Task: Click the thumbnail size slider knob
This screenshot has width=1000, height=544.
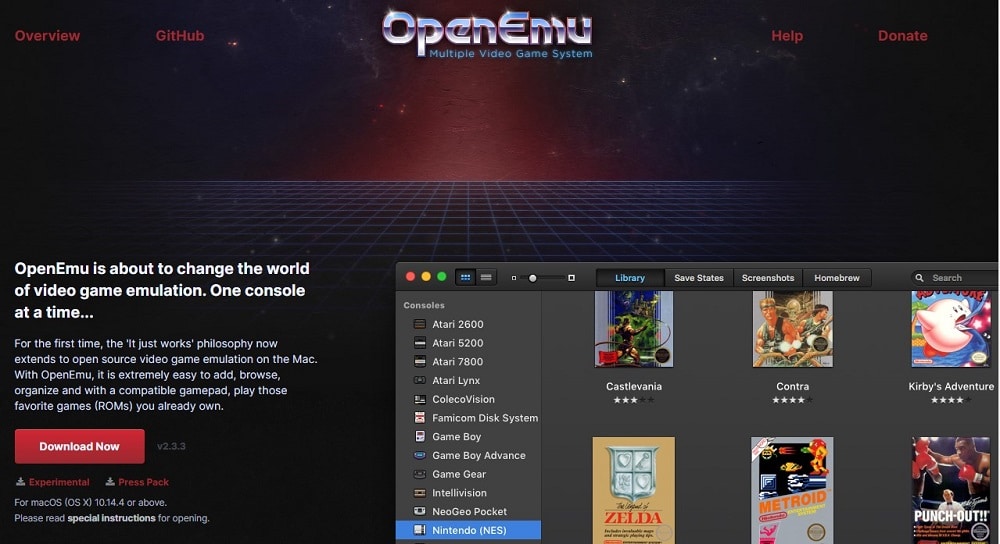Action: click(x=533, y=278)
